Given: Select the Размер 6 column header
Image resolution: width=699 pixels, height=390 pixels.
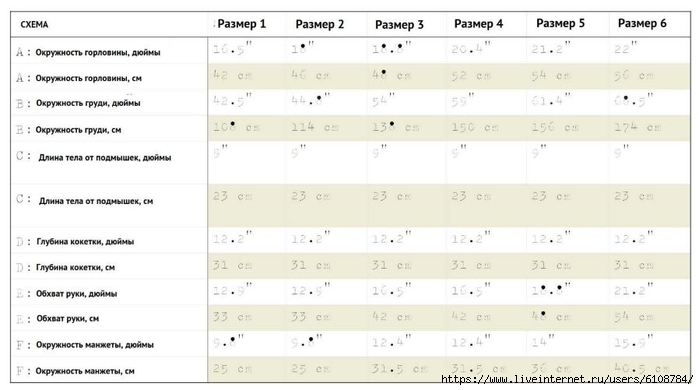Looking at the screenshot, I should [642, 23].
